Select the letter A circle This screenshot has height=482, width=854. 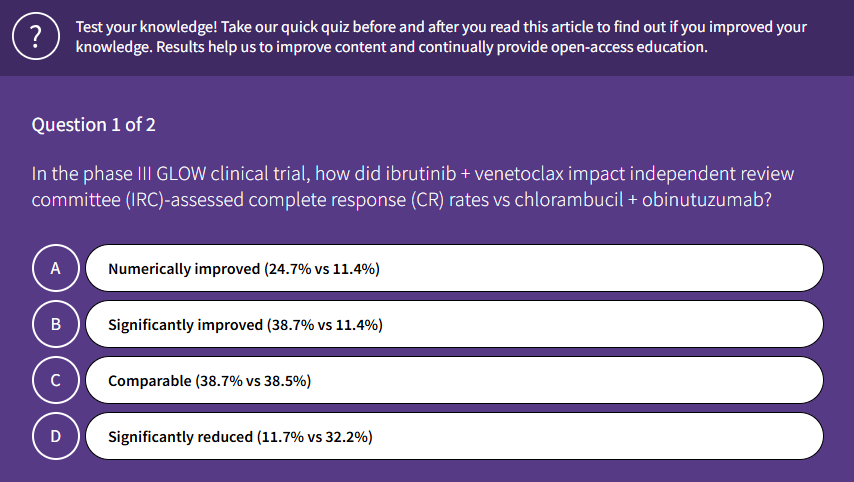point(56,268)
